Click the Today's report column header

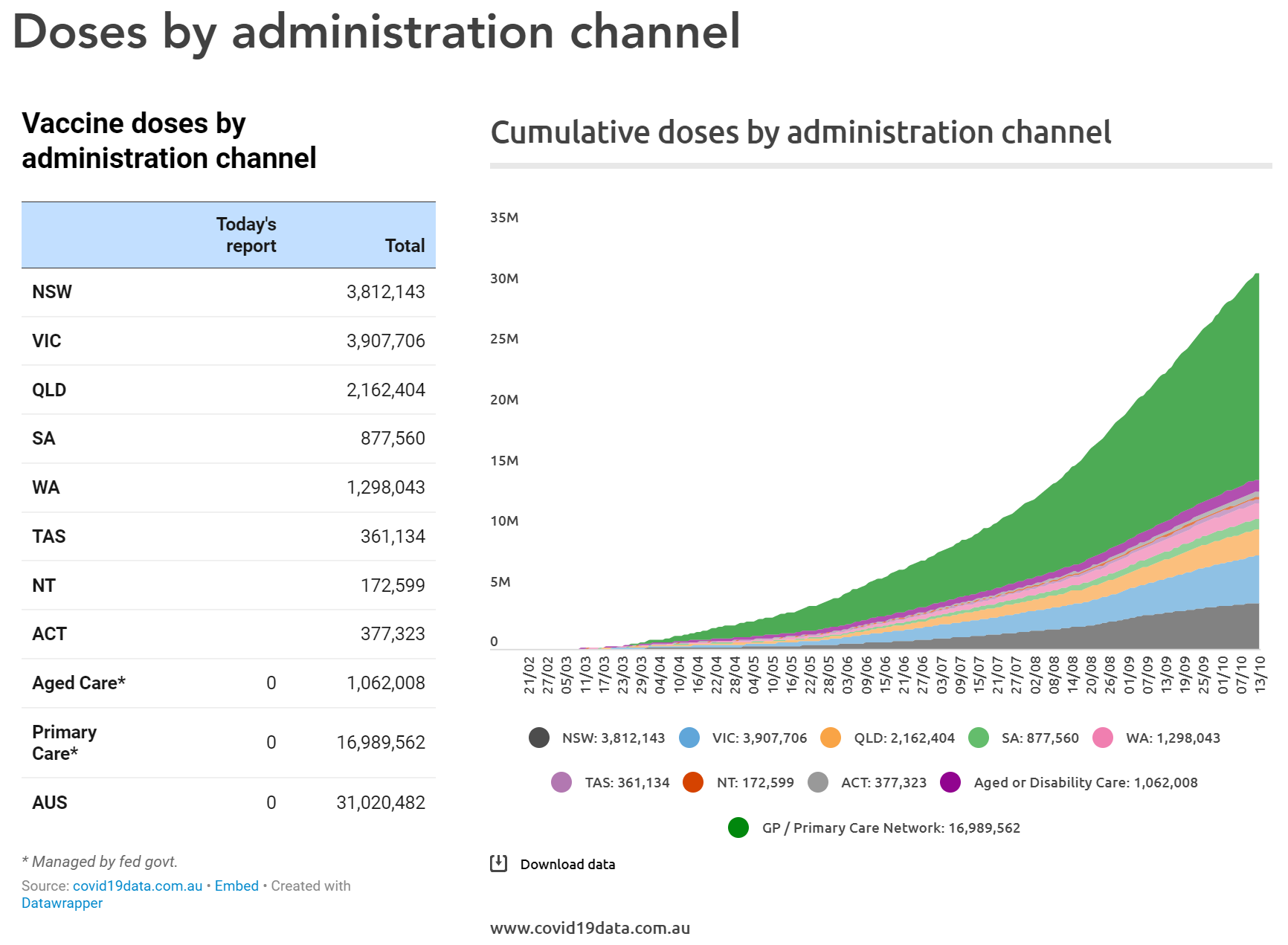coord(247,235)
